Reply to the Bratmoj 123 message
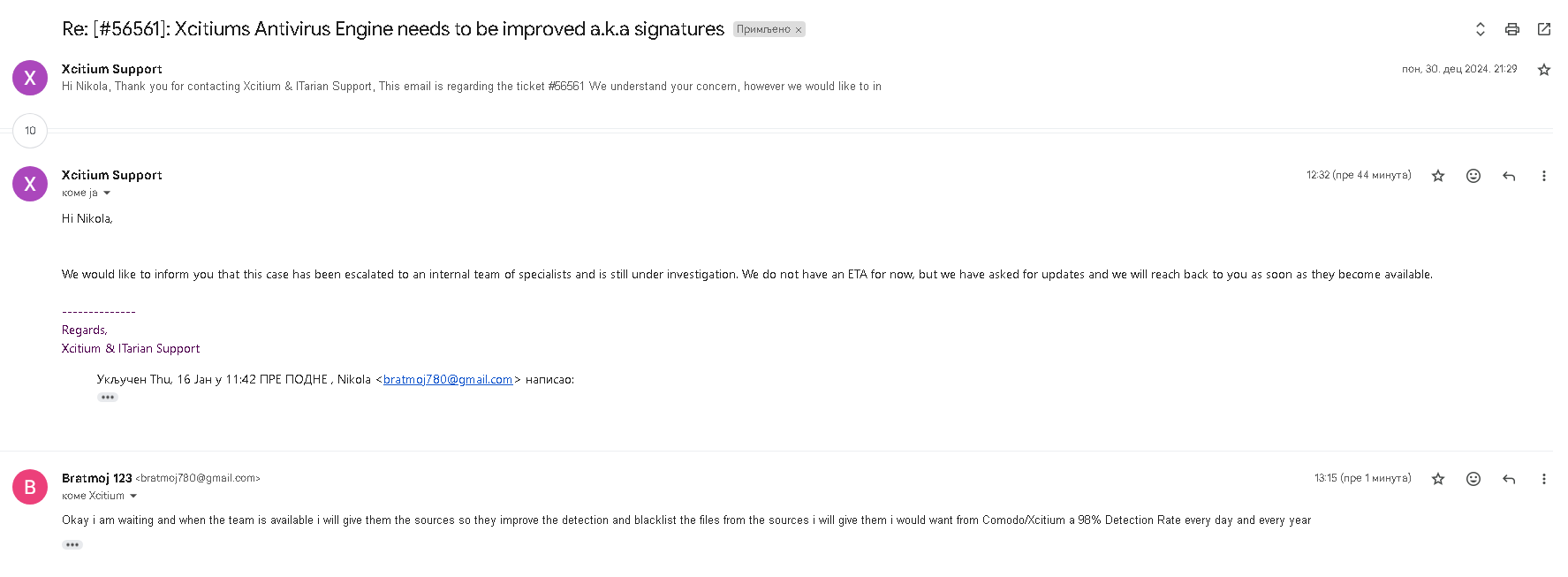Screen dimensions: 1568x577 click(x=1509, y=479)
